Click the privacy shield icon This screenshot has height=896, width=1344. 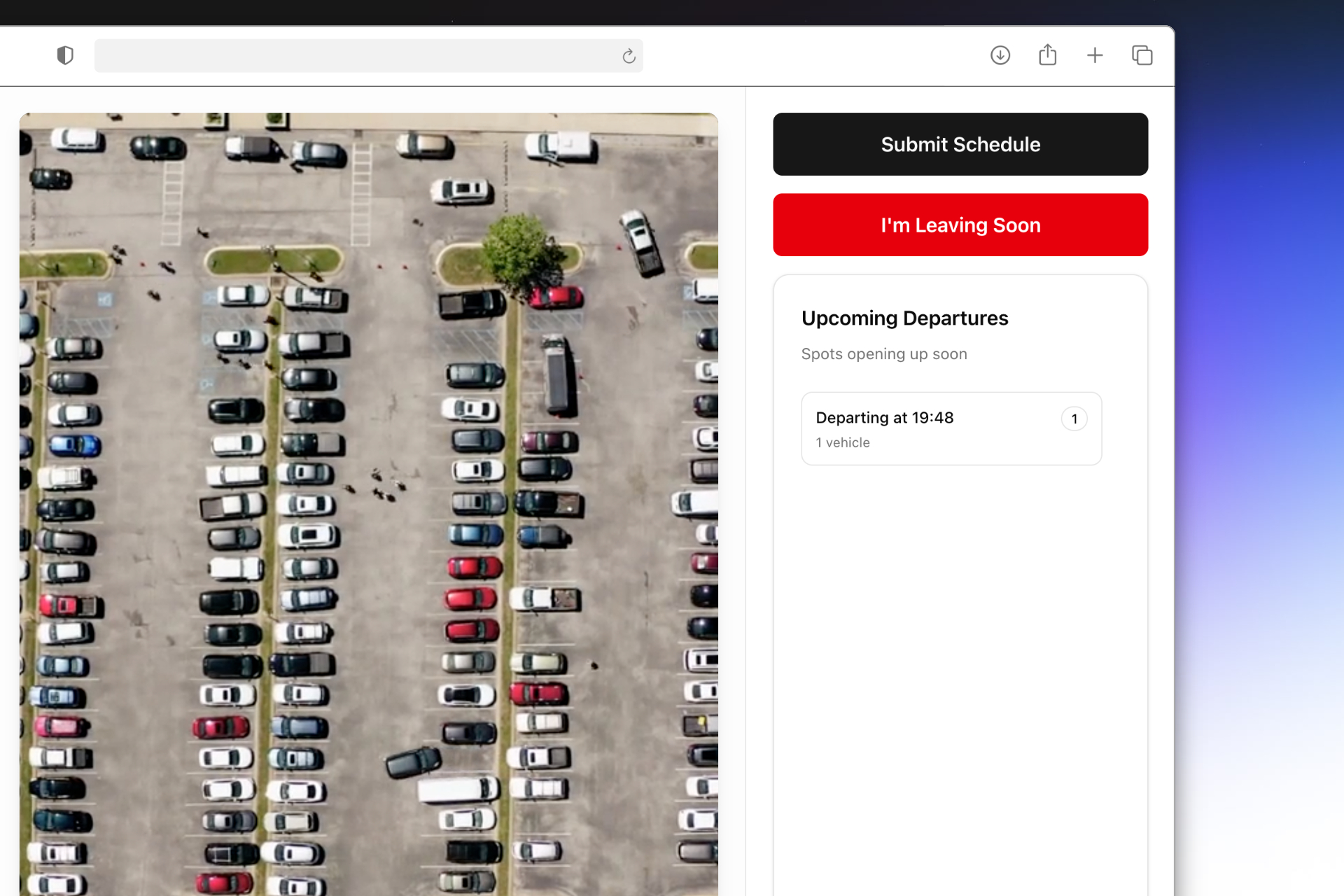tap(65, 55)
